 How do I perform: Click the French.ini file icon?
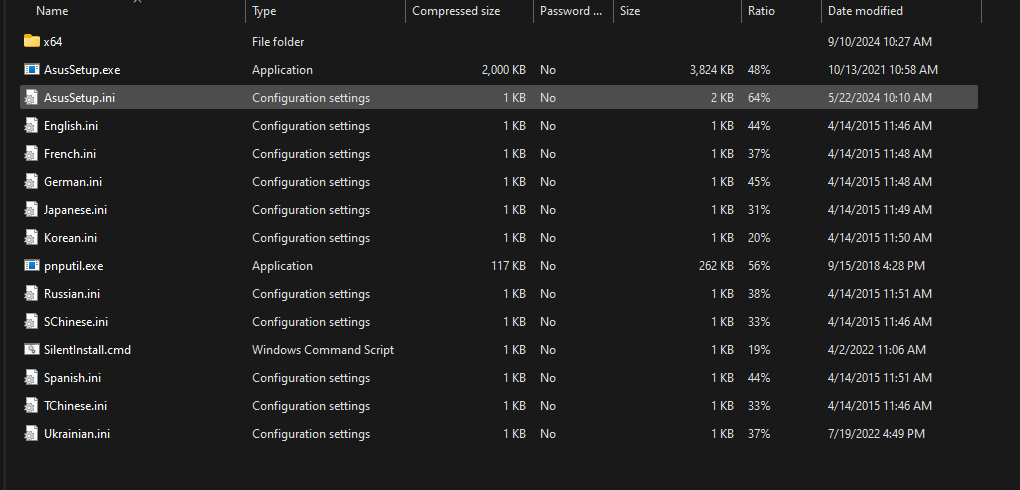coord(31,154)
